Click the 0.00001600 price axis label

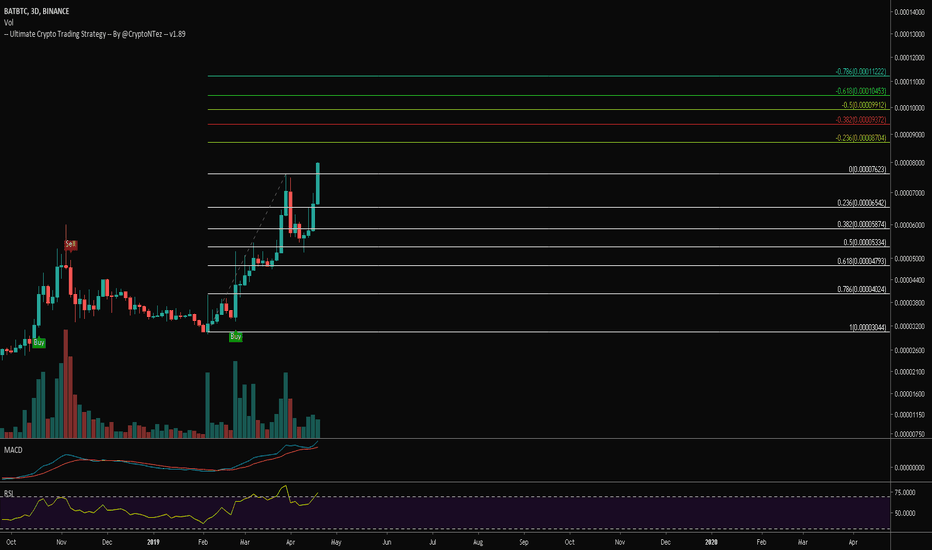click(909, 394)
